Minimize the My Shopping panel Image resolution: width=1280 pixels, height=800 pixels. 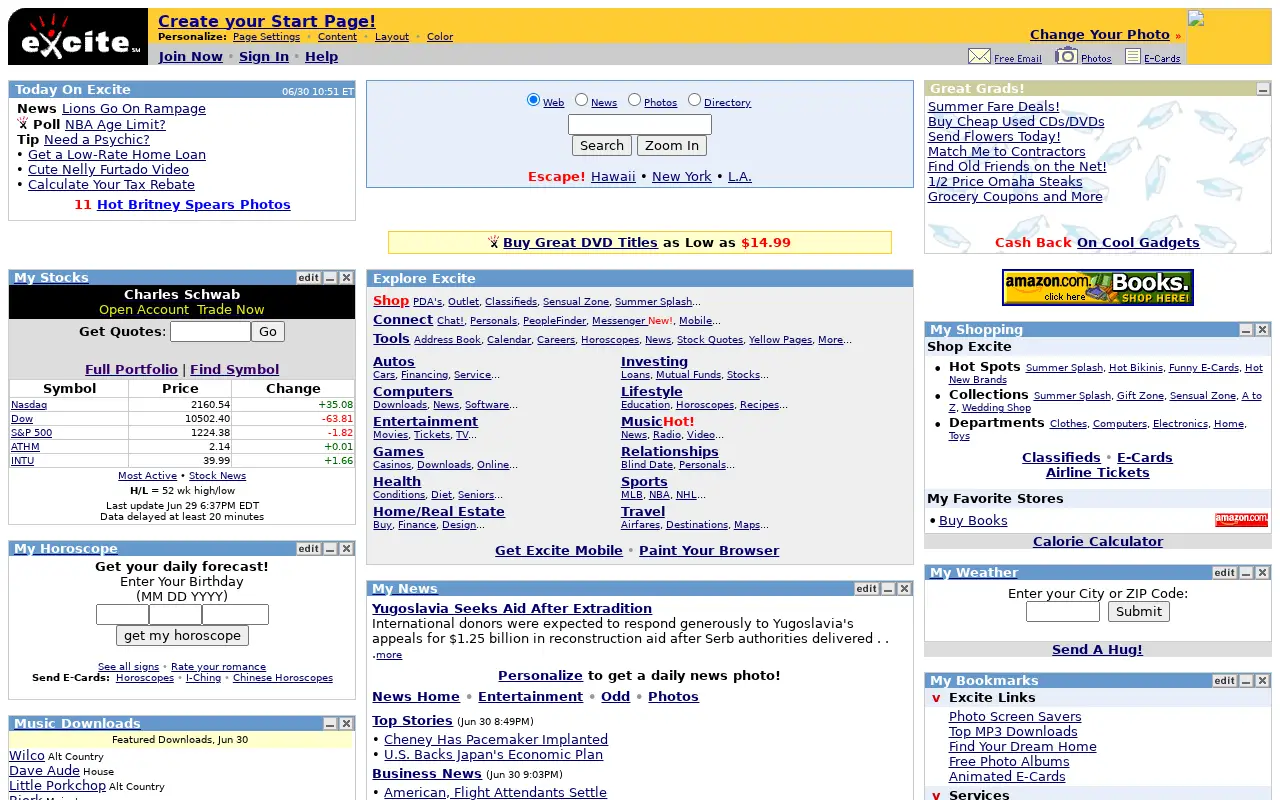1246,330
